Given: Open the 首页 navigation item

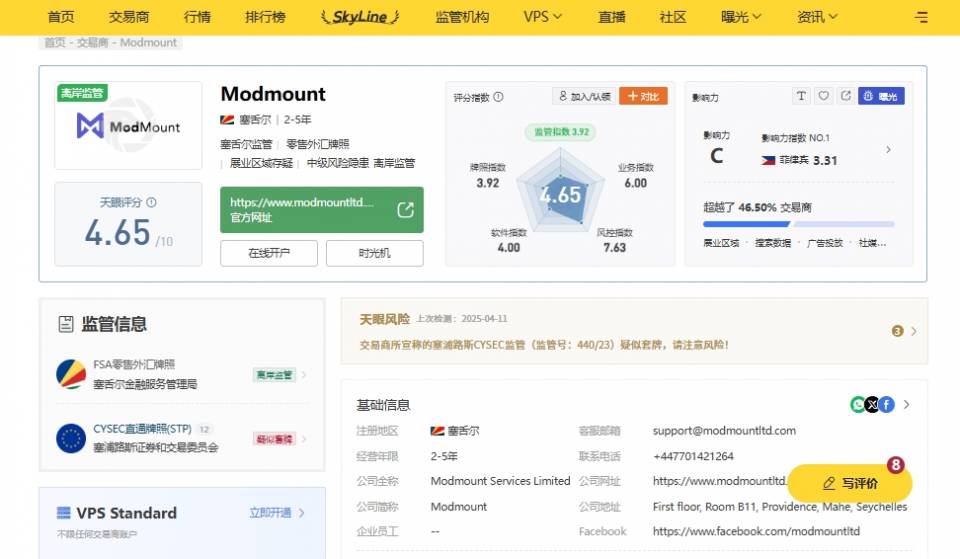Looking at the screenshot, I should click(x=61, y=17).
